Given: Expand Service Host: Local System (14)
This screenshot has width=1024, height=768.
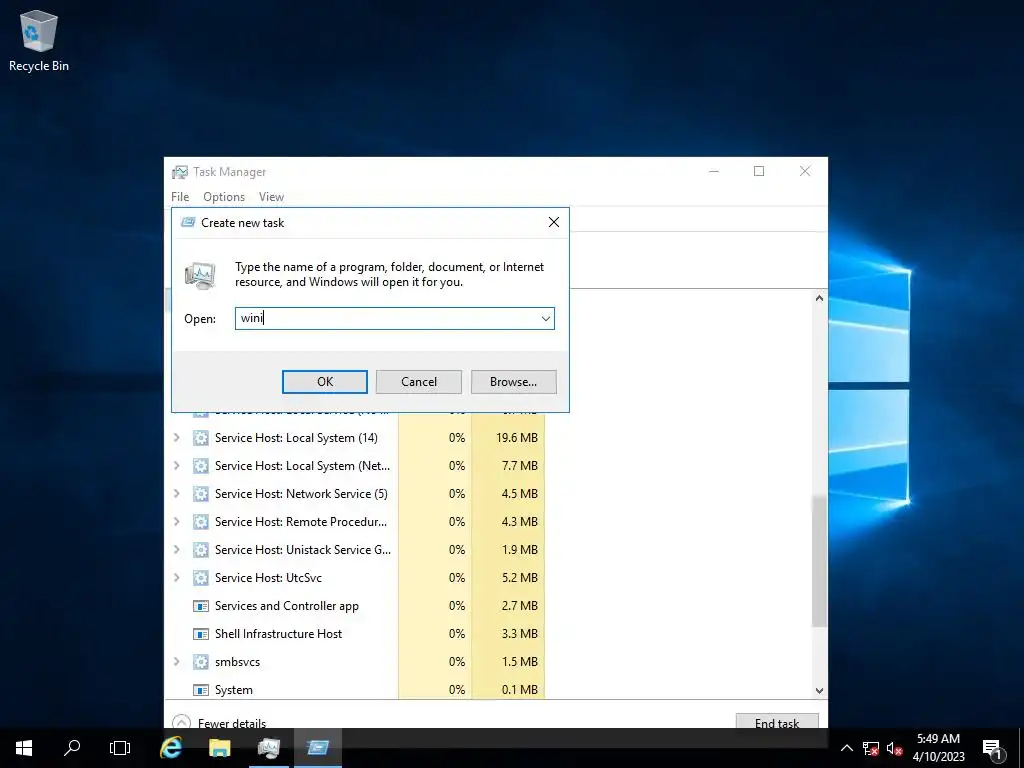Looking at the screenshot, I should [176, 438].
